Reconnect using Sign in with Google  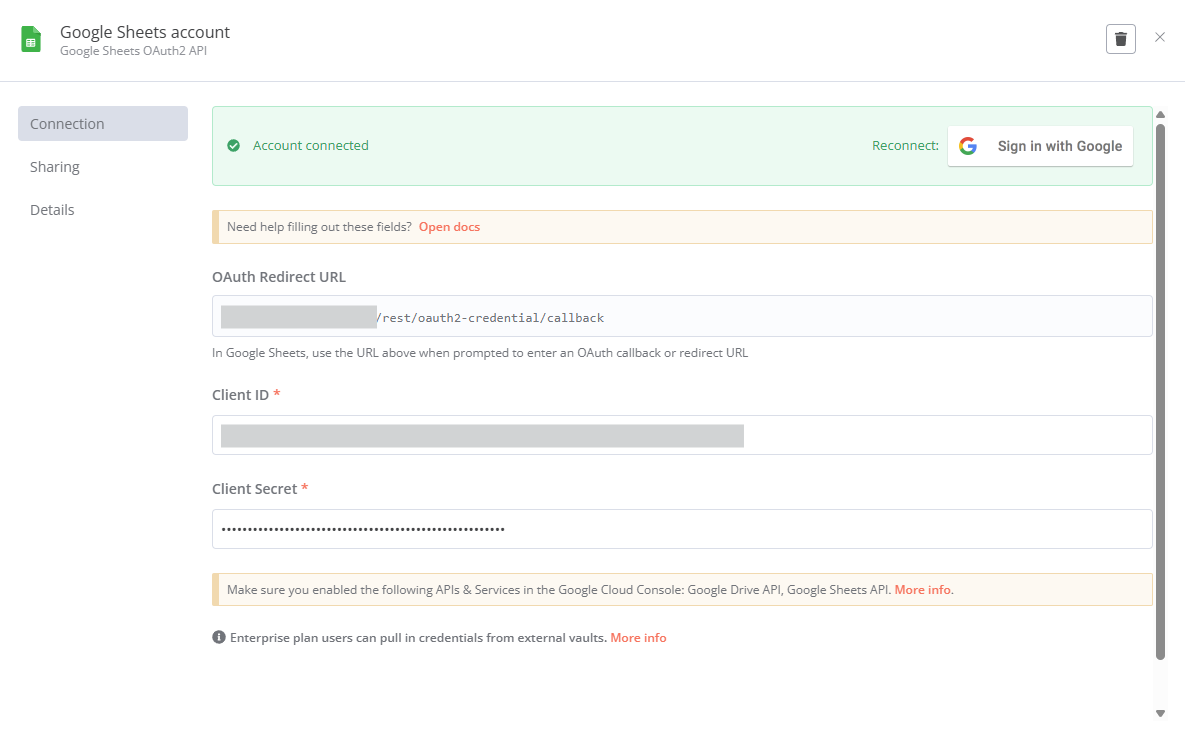point(1040,146)
